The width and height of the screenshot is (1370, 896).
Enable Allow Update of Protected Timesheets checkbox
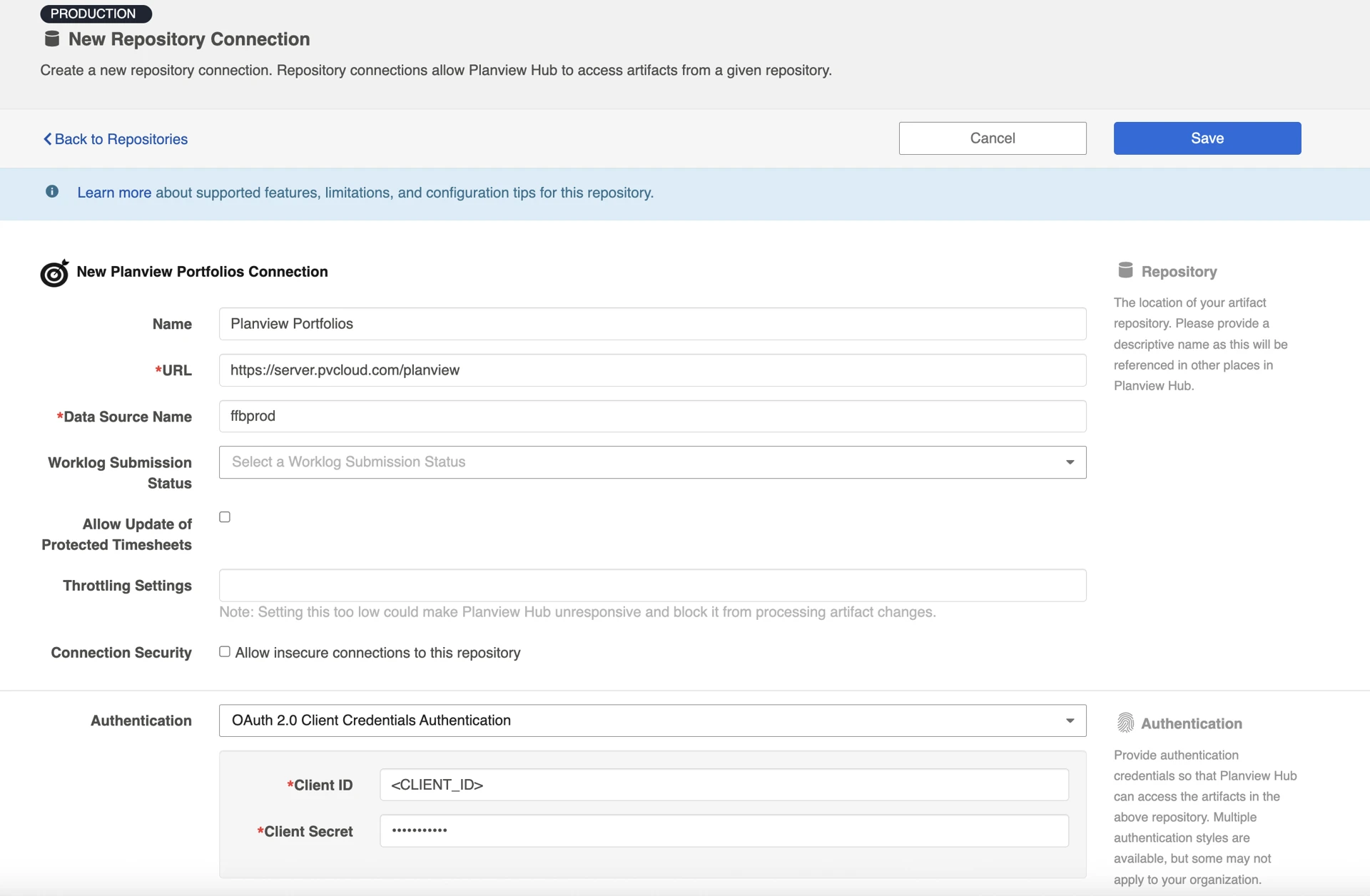click(x=225, y=517)
